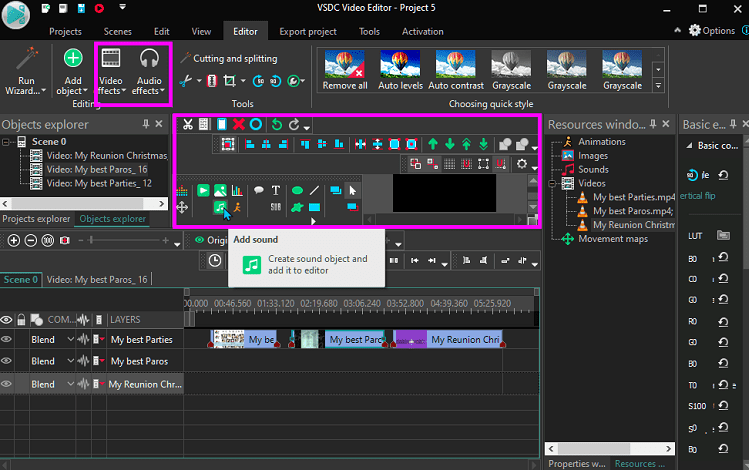Add a tooltip speech bubble object
This screenshot has width=749, height=470.
pyautogui.click(x=258, y=190)
